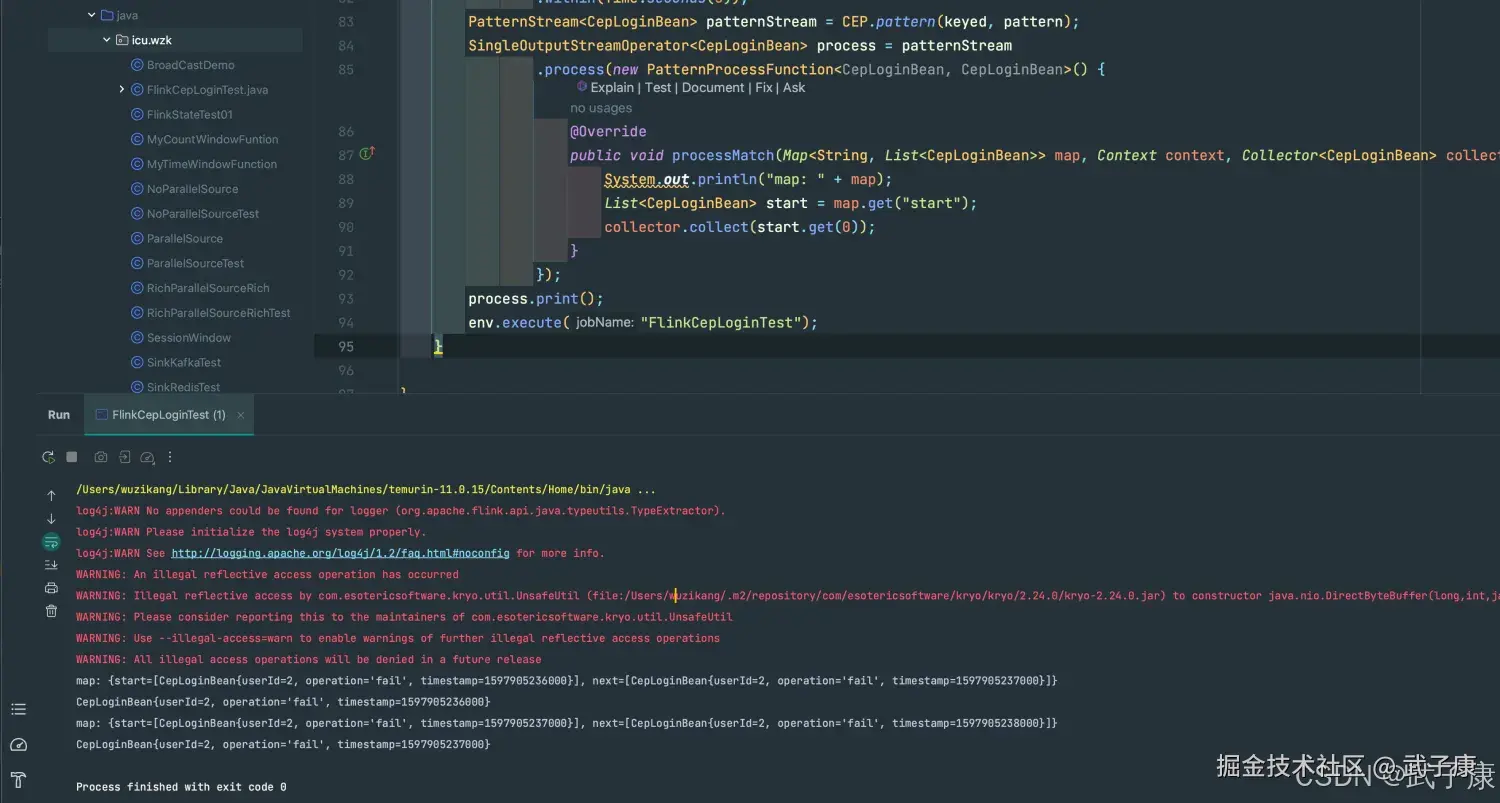Viewport: 1500px width, 803px height.
Task: Click Explain in the AI inline hints
Action: click(612, 88)
